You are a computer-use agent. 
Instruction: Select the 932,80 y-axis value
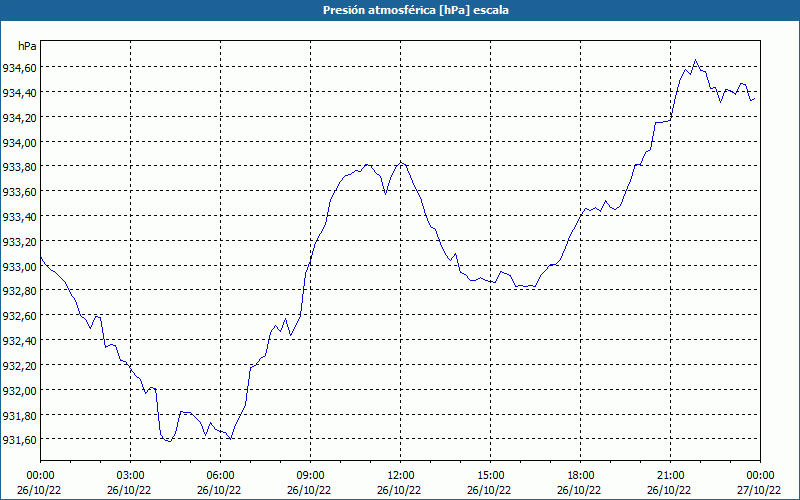pos(19,291)
